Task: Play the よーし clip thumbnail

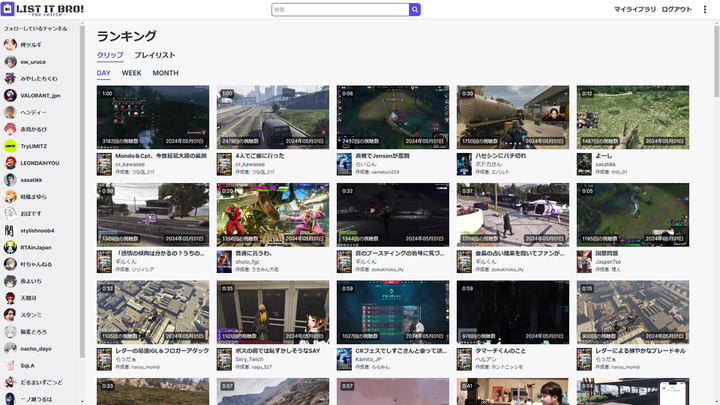Action: tap(633, 117)
